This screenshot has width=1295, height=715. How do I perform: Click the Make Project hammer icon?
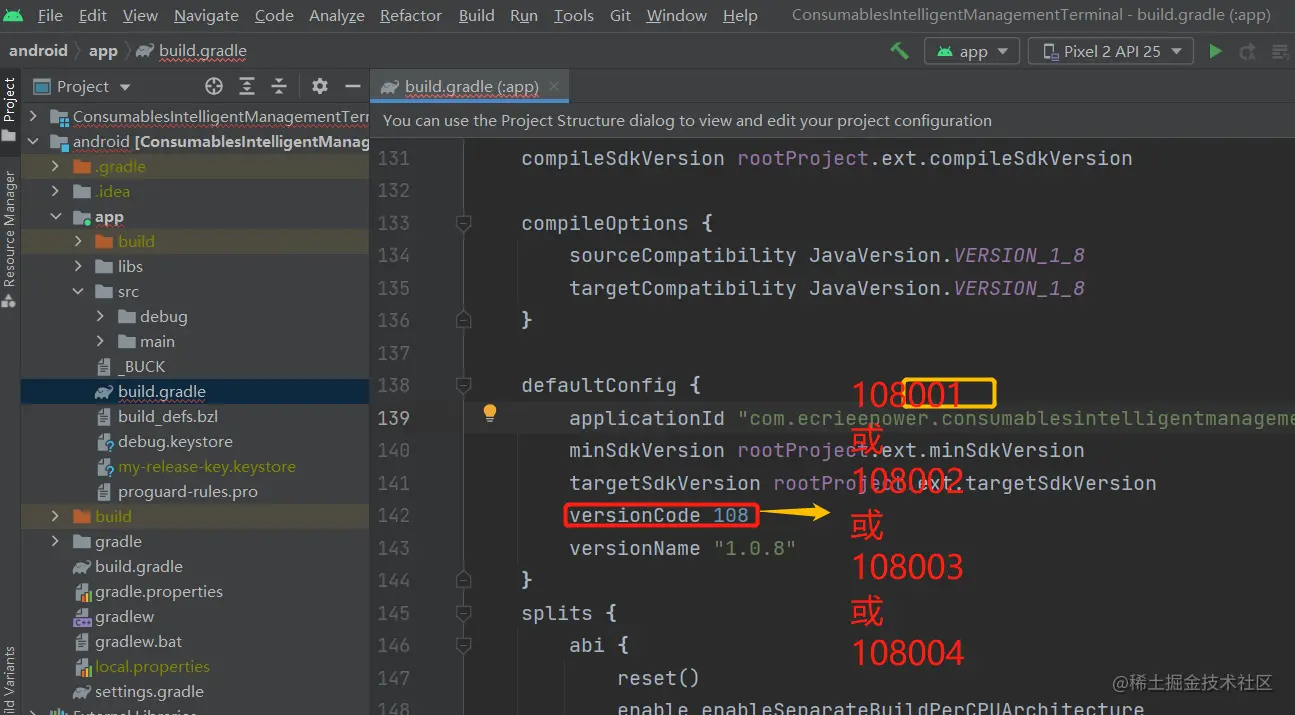click(x=899, y=51)
